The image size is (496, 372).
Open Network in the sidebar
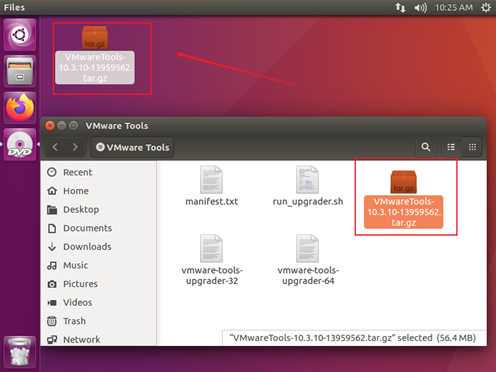tap(99, 339)
